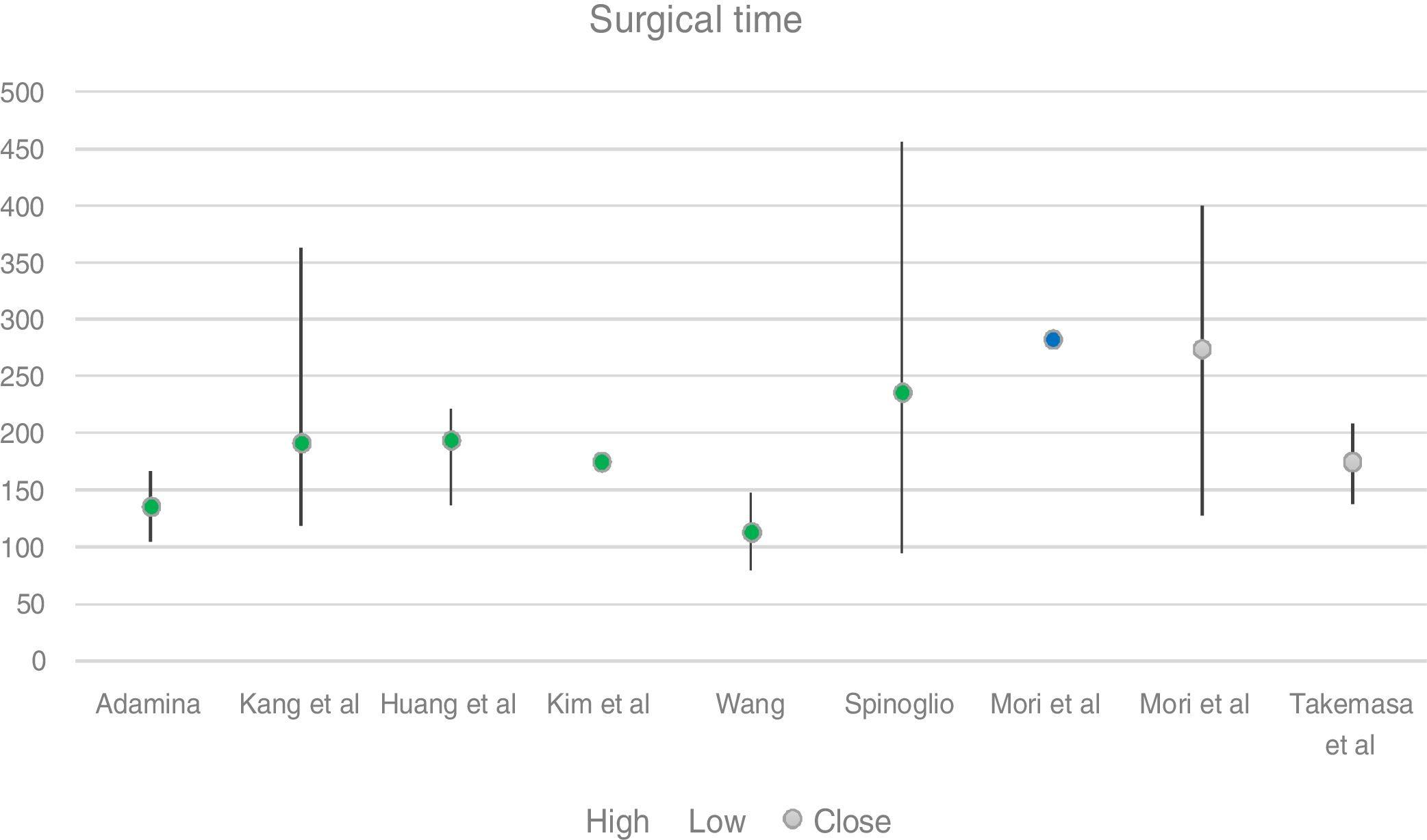Click the gray Close legend marker
This screenshot has width=1427, height=840.
tap(792, 819)
